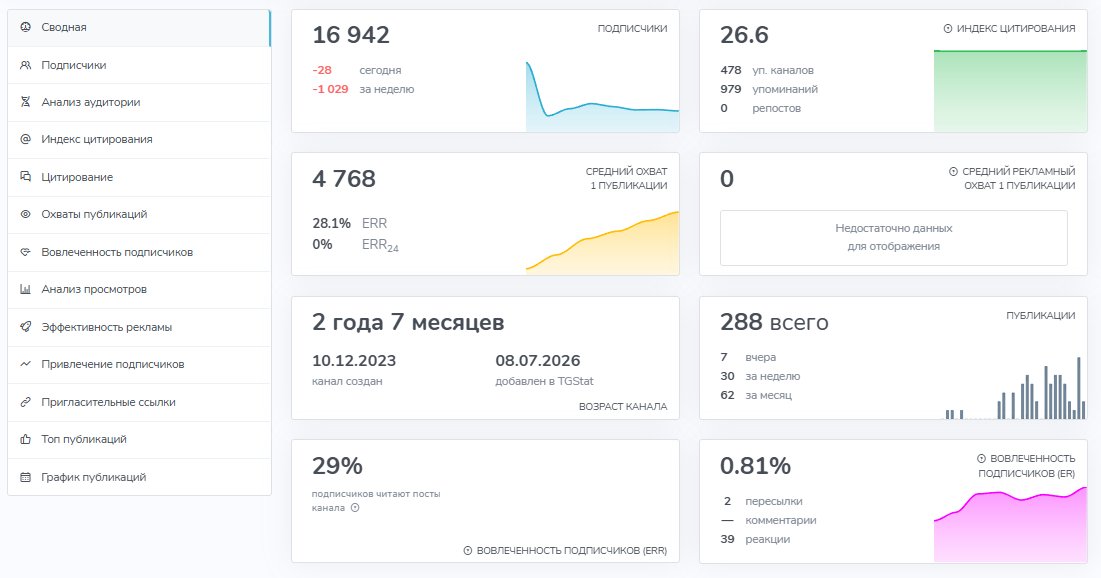Viewport: 1101px width, 578px height.
Task: Click info icon beside ИНДЕКС ЦИТИРОВАНИЯ heading
Action: tap(948, 29)
